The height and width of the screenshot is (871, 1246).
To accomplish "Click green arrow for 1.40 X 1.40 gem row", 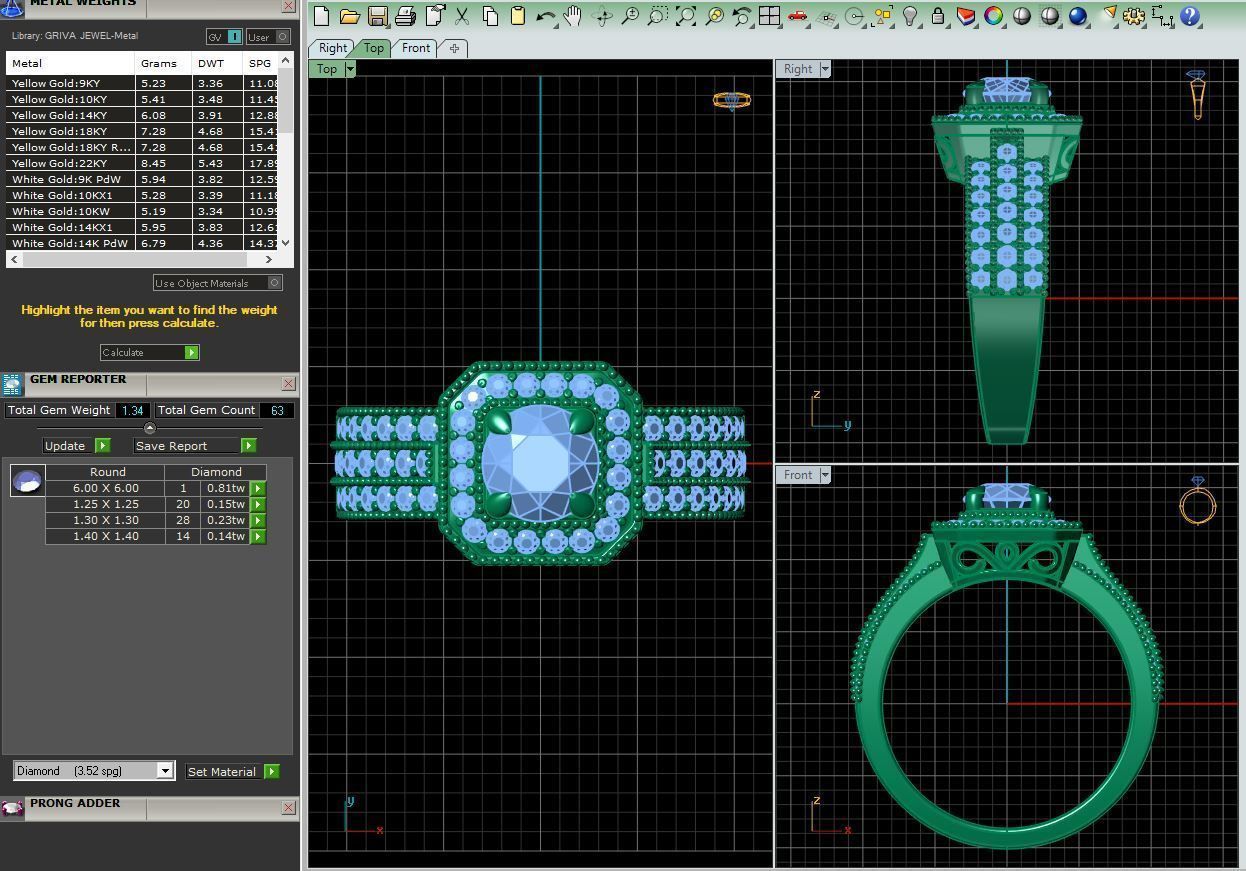I will click(258, 536).
